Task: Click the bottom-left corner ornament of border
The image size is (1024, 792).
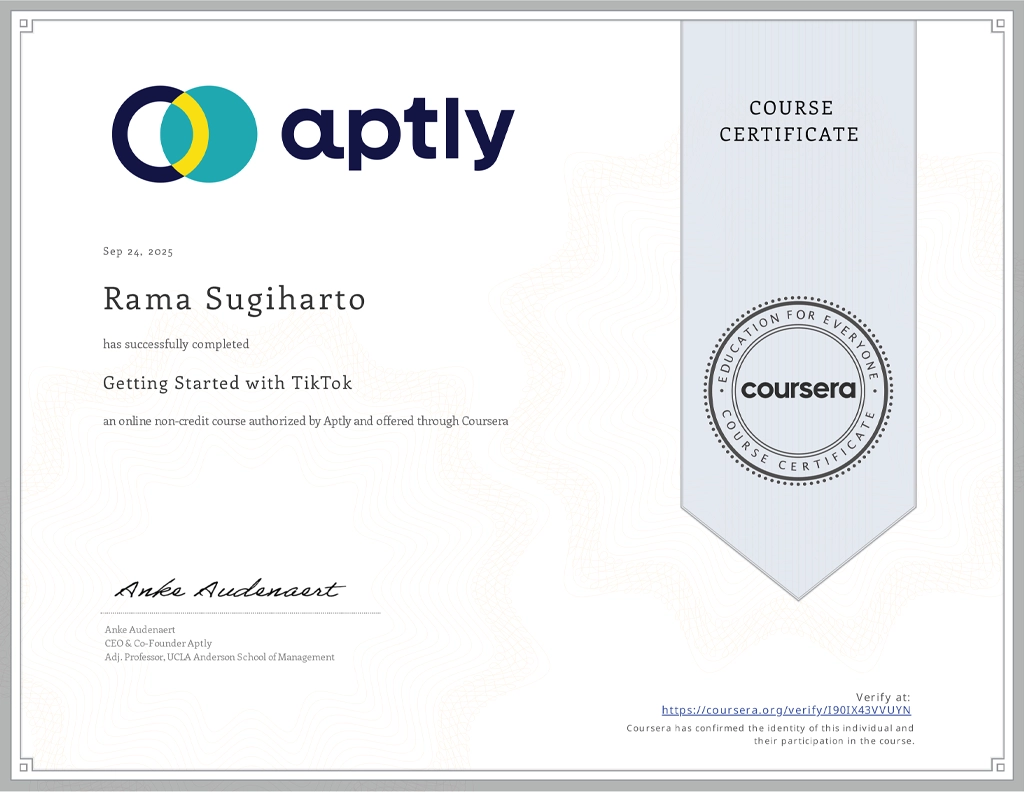Action: (26, 765)
